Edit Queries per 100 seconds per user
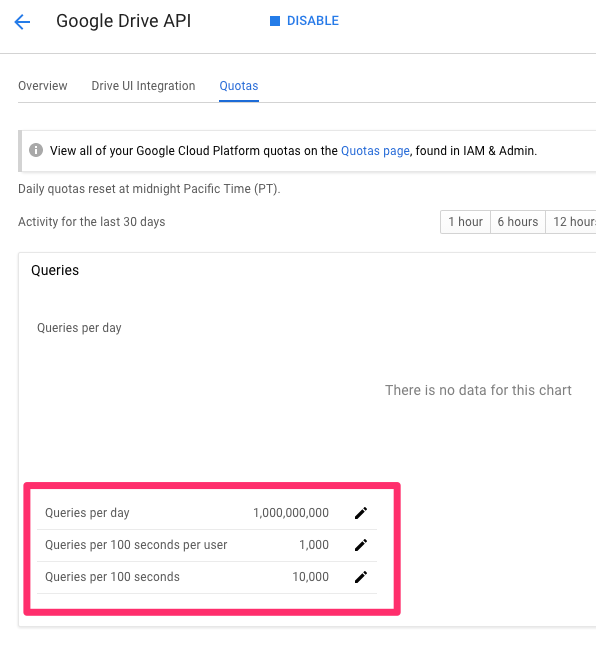Image resolution: width=596 pixels, height=658 pixels. click(361, 545)
